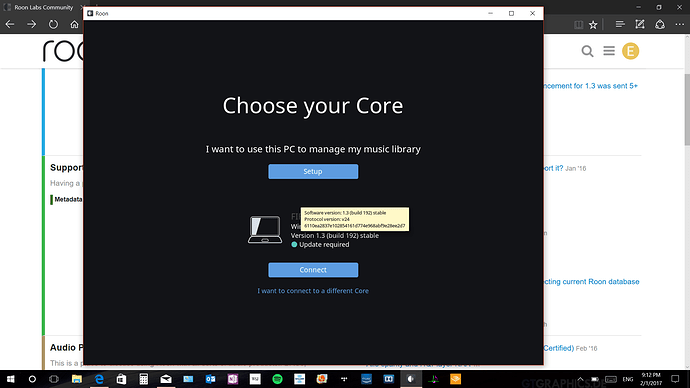Show hidden system tray icons chevron
Viewport: 690px width, 388px height.
coord(580,379)
